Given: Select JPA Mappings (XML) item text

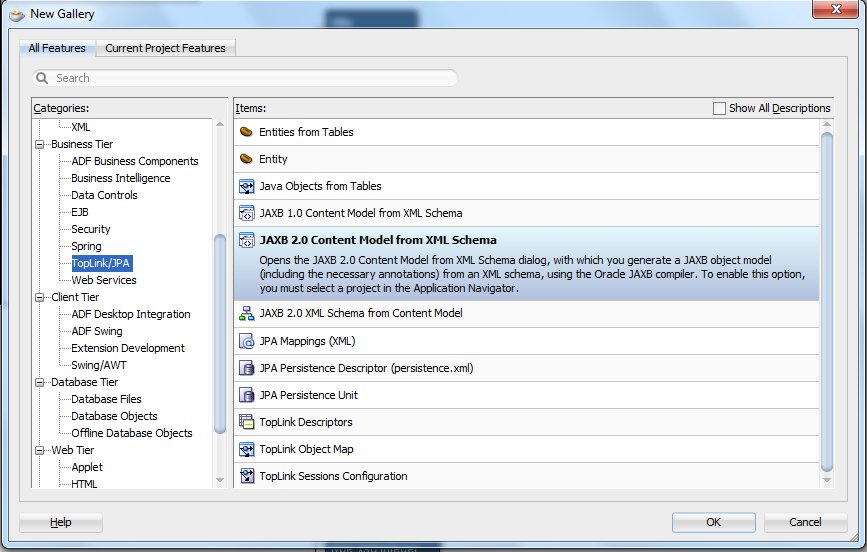Looking at the screenshot, I should pyautogui.click(x=307, y=341).
